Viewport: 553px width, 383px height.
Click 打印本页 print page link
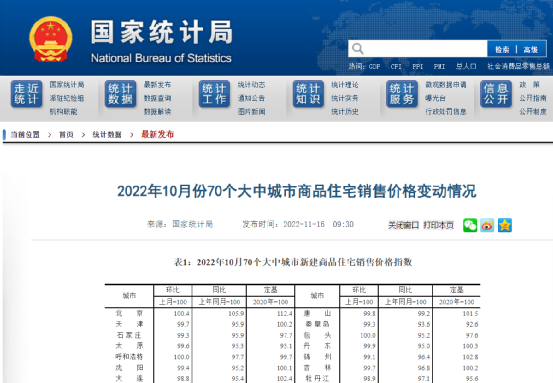tap(438, 225)
